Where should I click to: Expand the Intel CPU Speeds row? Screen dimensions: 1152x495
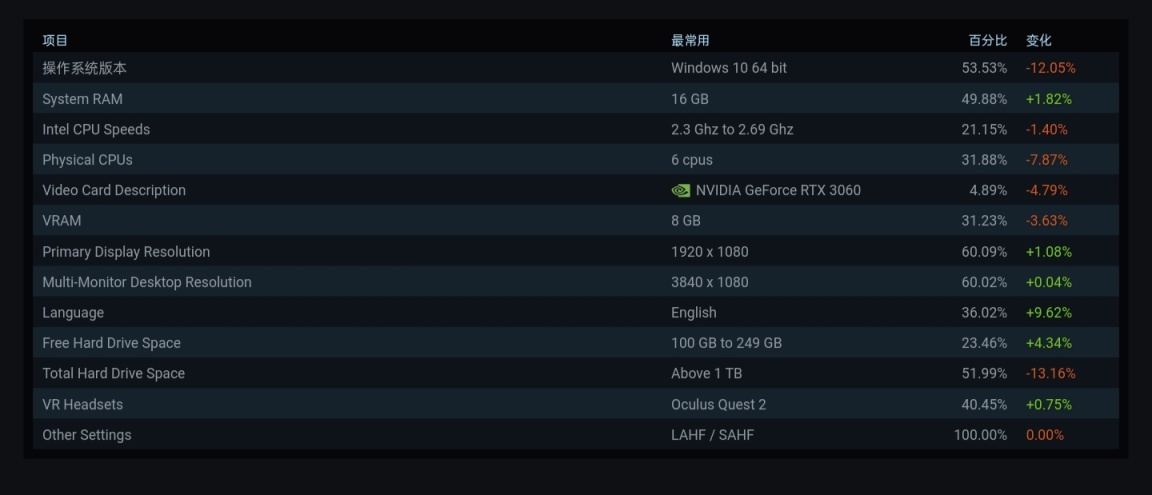point(576,129)
